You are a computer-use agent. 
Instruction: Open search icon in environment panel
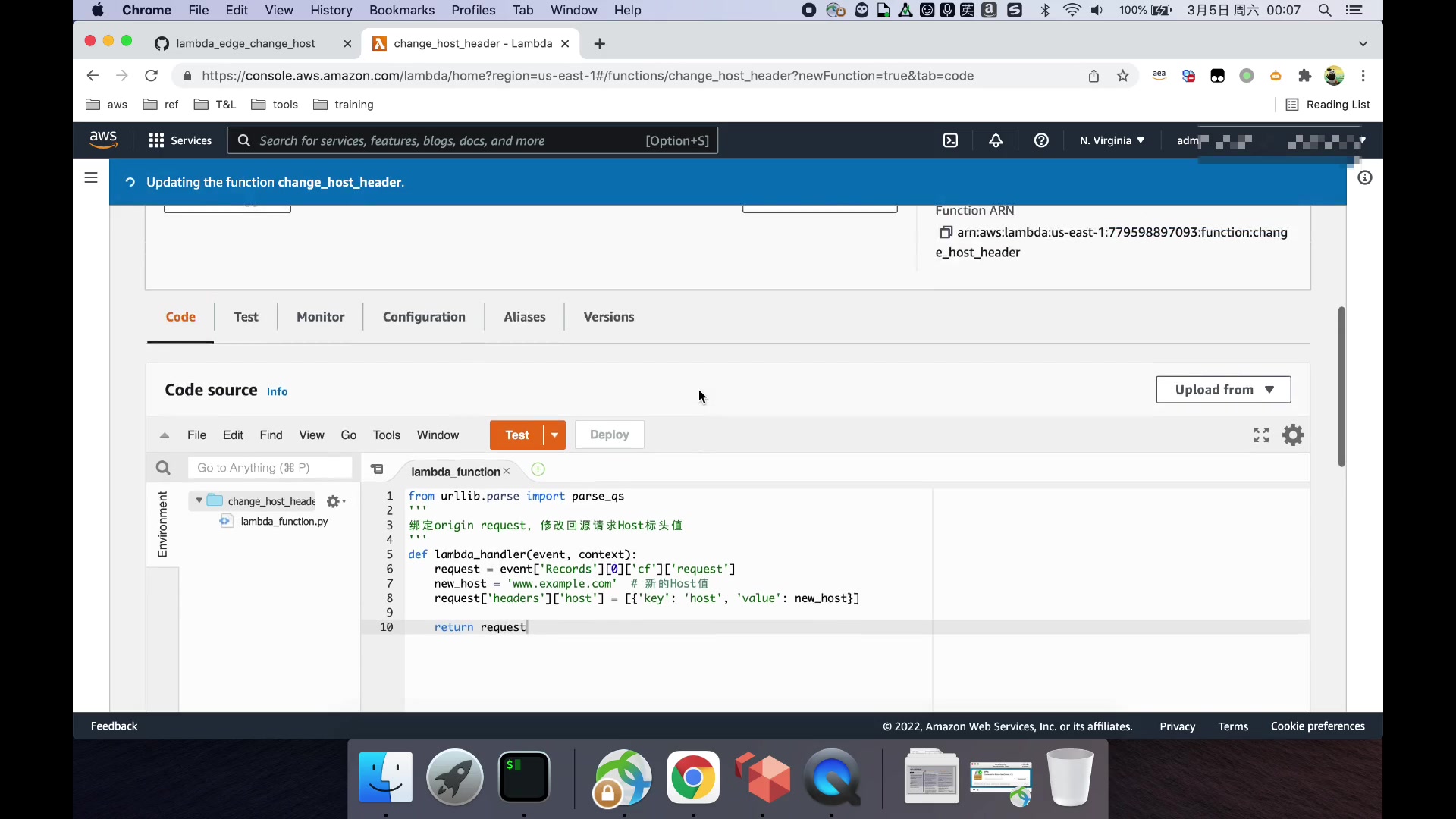163,468
